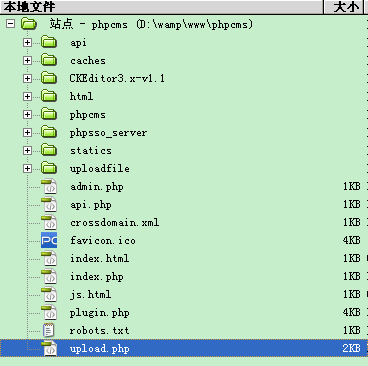Click the upload.php file icon
The image size is (368, 366).
click(x=49, y=348)
